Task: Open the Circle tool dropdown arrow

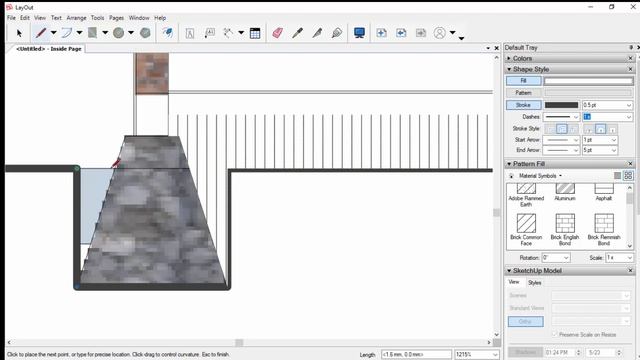Action: point(131,33)
